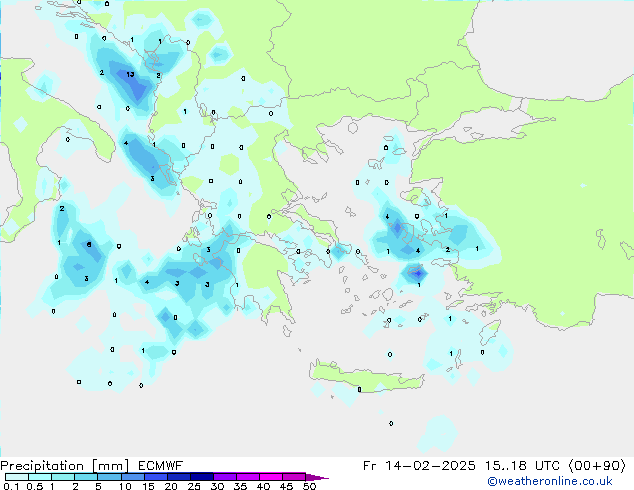The height and width of the screenshot is (490, 634).
Task: Click the map value '13' over the Adriatic
Action: click(130, 74)
